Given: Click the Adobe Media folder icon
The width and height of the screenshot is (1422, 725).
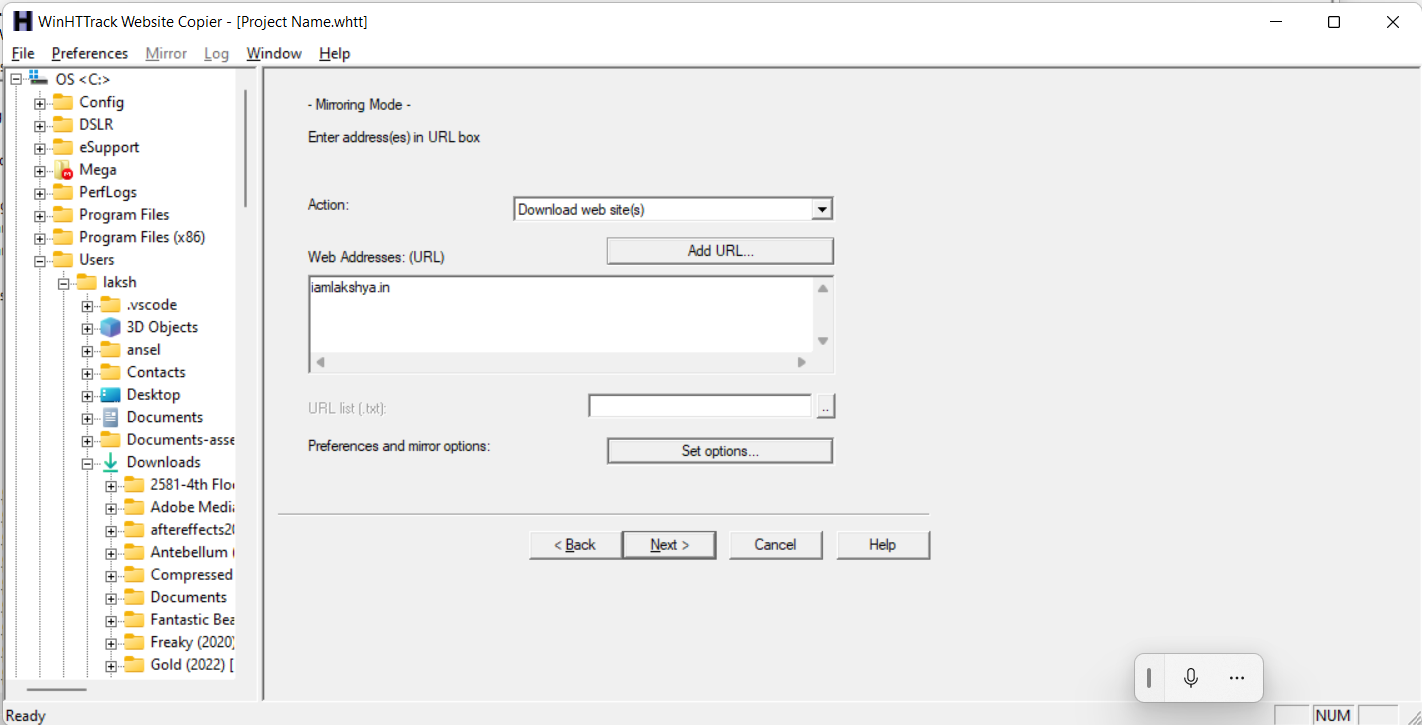Looking at the screenshot, I should pos(134,507).
